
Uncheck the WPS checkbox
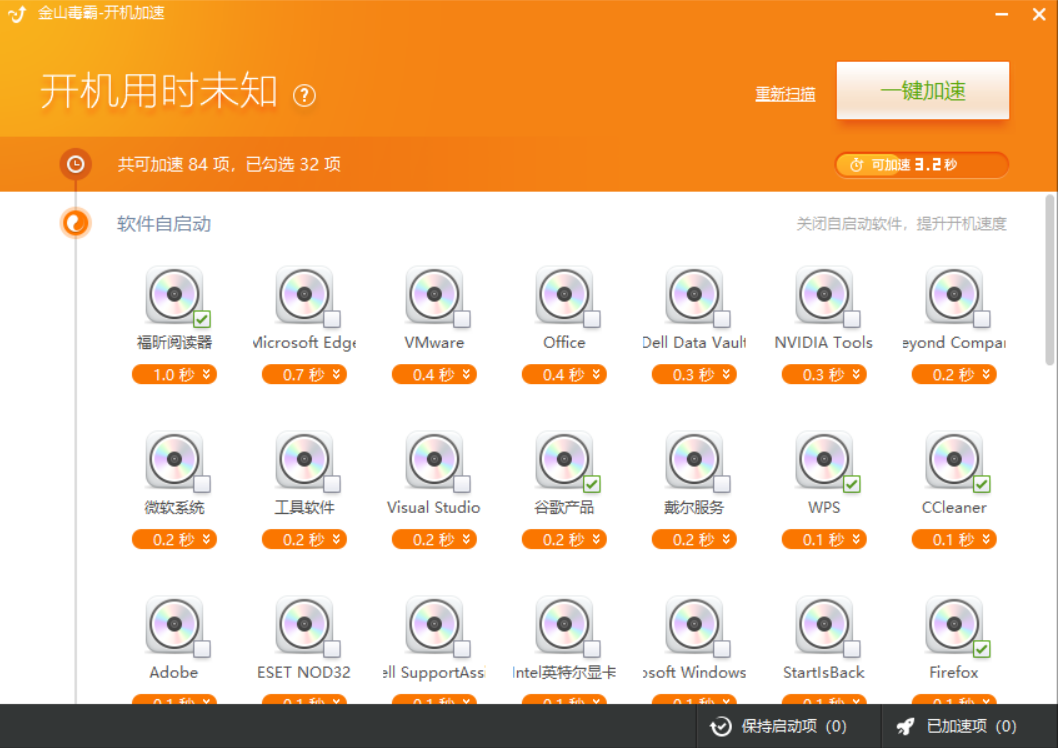coord(852,484)
